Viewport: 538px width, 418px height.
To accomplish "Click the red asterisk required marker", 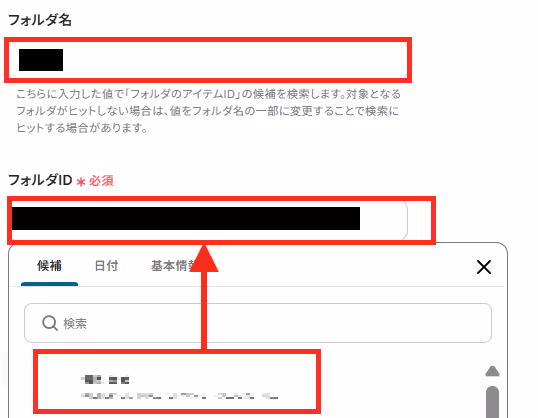I will [81, 182].
